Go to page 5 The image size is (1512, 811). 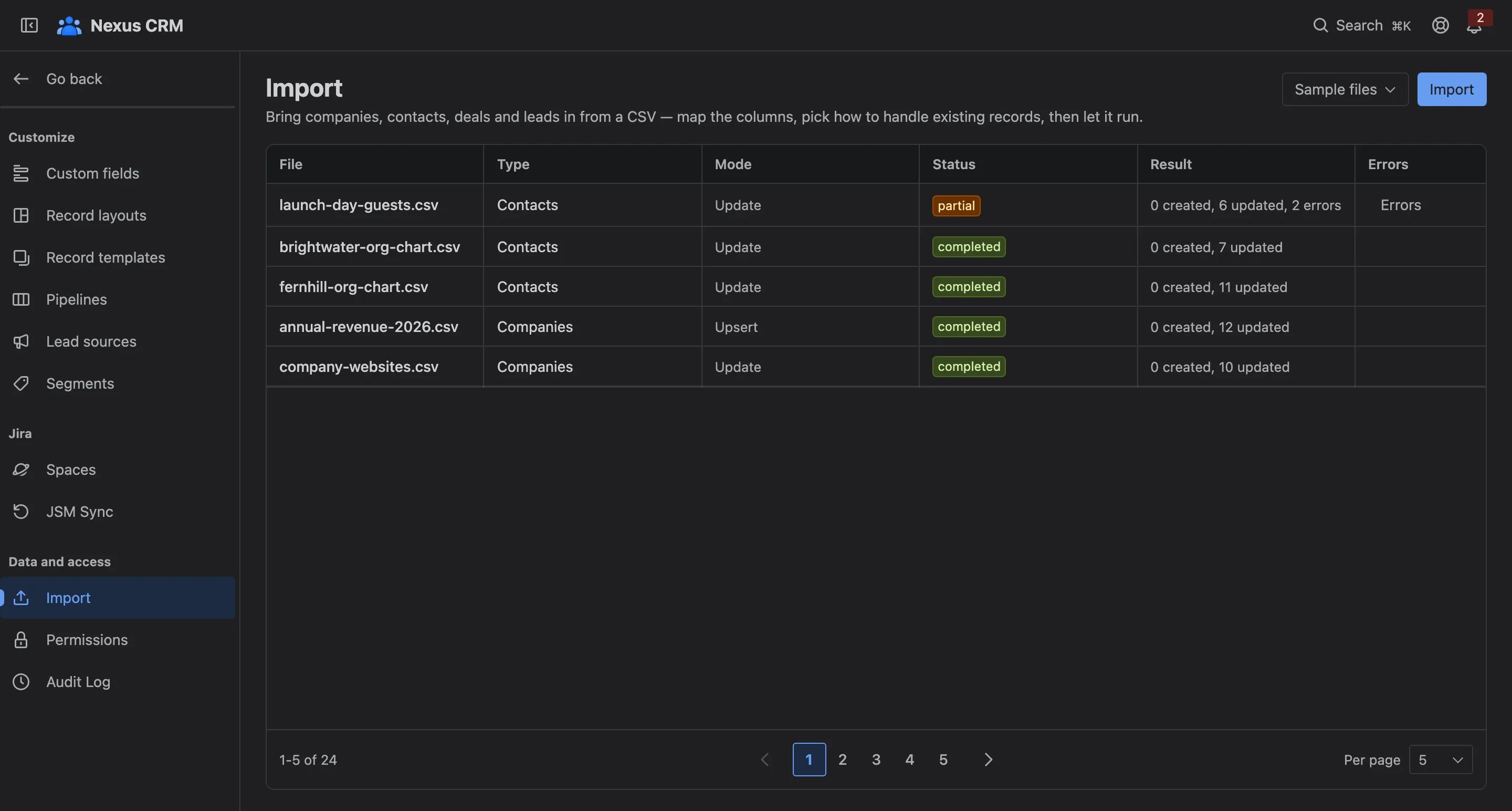click(x=943, y=760)
